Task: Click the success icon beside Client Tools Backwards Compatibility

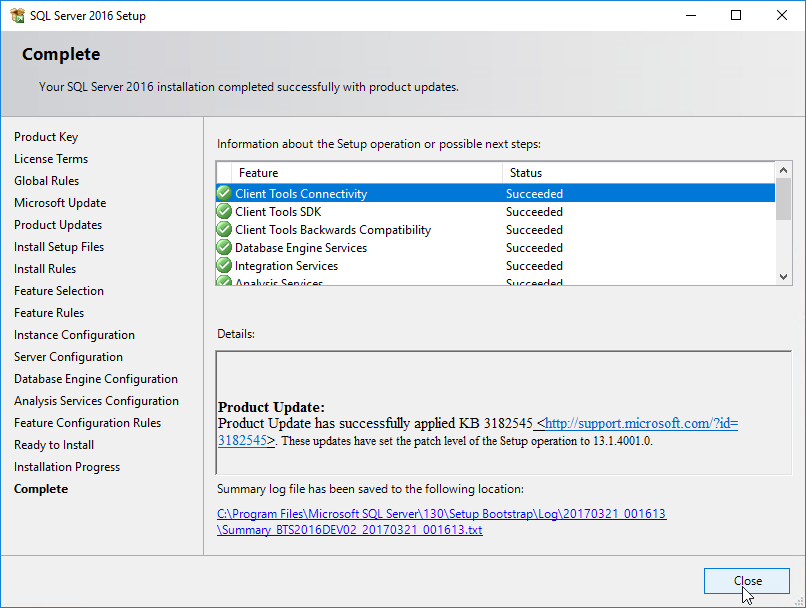Action: tap(224, 229)
